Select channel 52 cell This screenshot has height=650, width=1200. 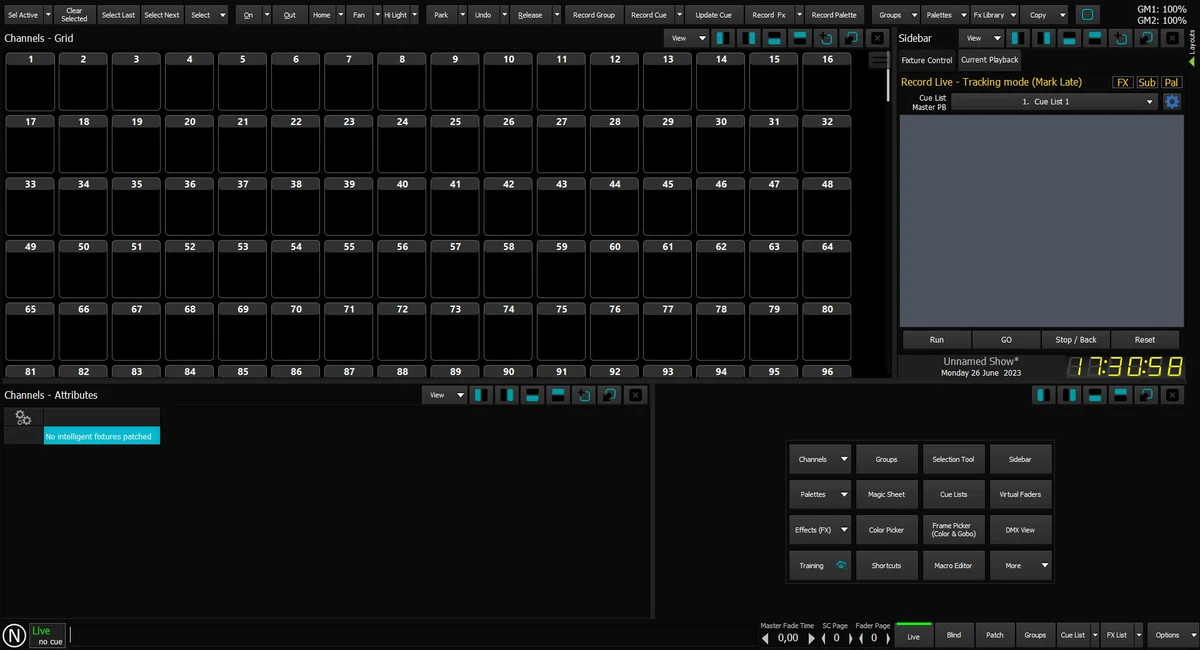point(190,268)
